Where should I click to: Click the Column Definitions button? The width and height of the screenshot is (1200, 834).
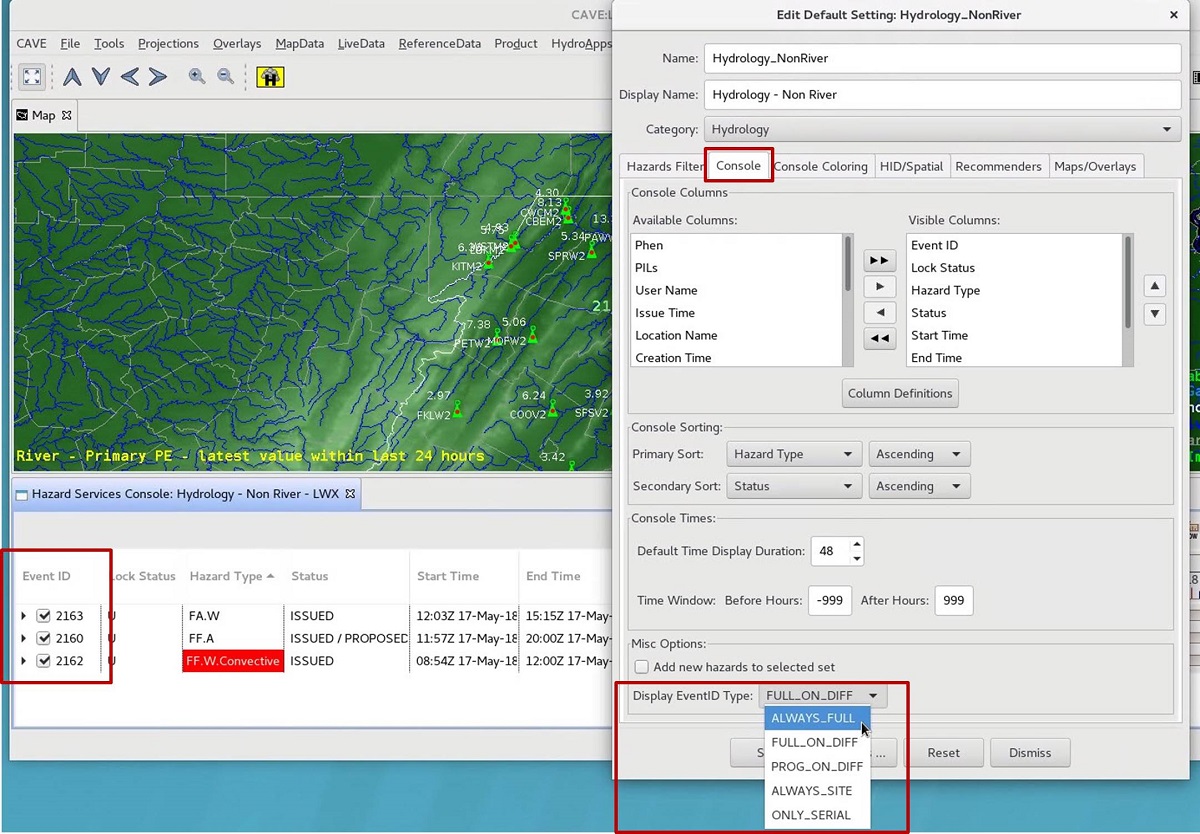coord(900,393)
